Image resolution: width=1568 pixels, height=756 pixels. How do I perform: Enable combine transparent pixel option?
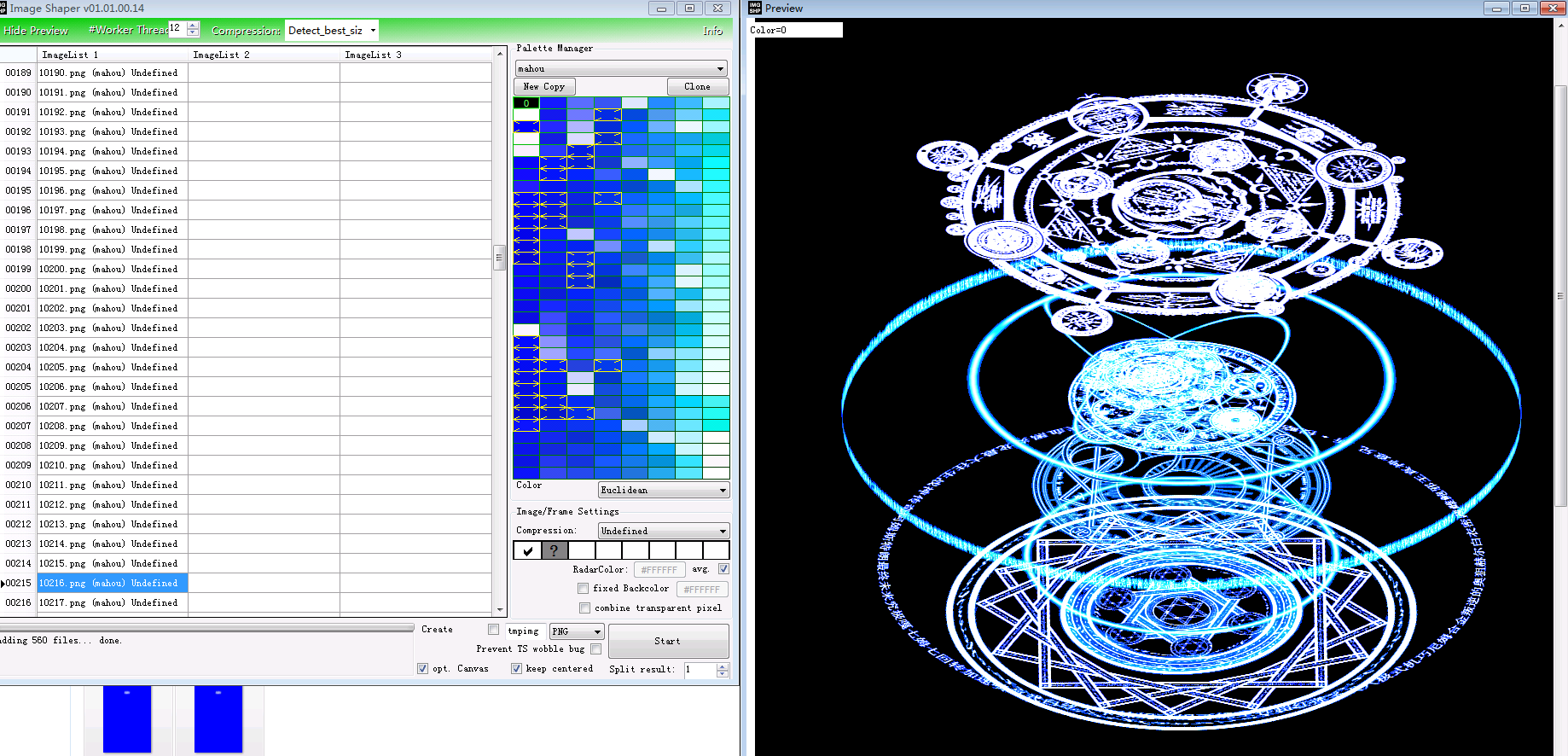point(584,608)
